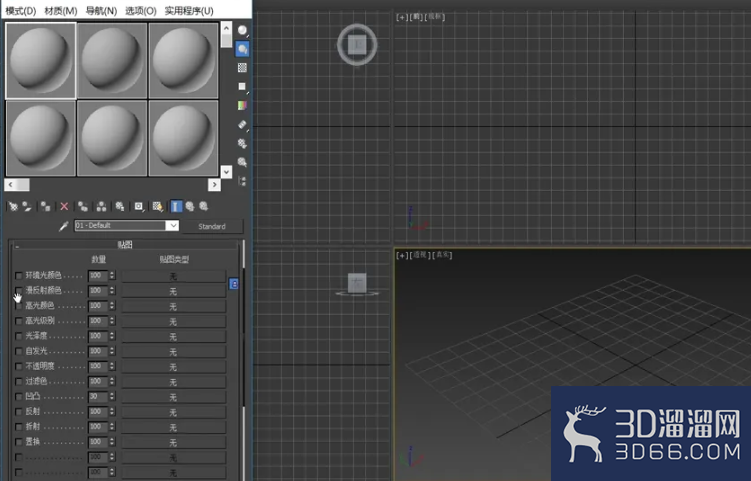
Task: Click the 无 map button for 置换
Action: click(x=173, y=442)
